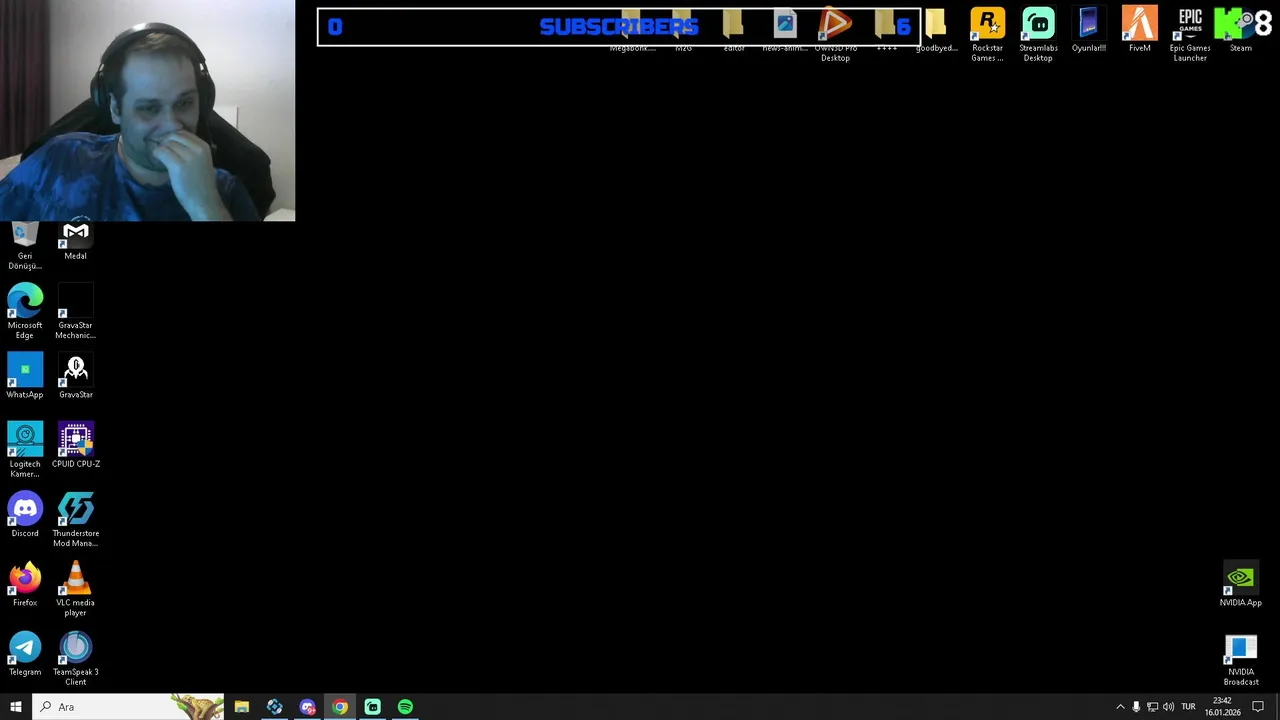The image size is (1280, 720).
Task: Open the goodbyed... folder
Action: click(x=936, y=29)
